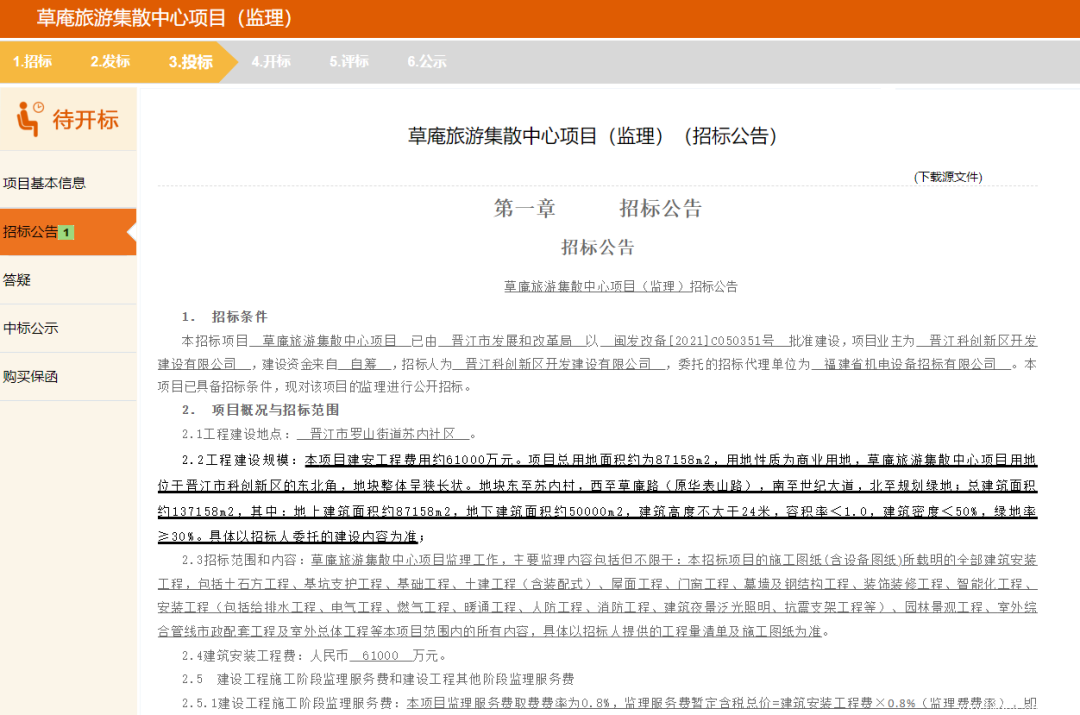
Task: Click the 2.5 supervision service fee line
Action: tap(377, 679)
